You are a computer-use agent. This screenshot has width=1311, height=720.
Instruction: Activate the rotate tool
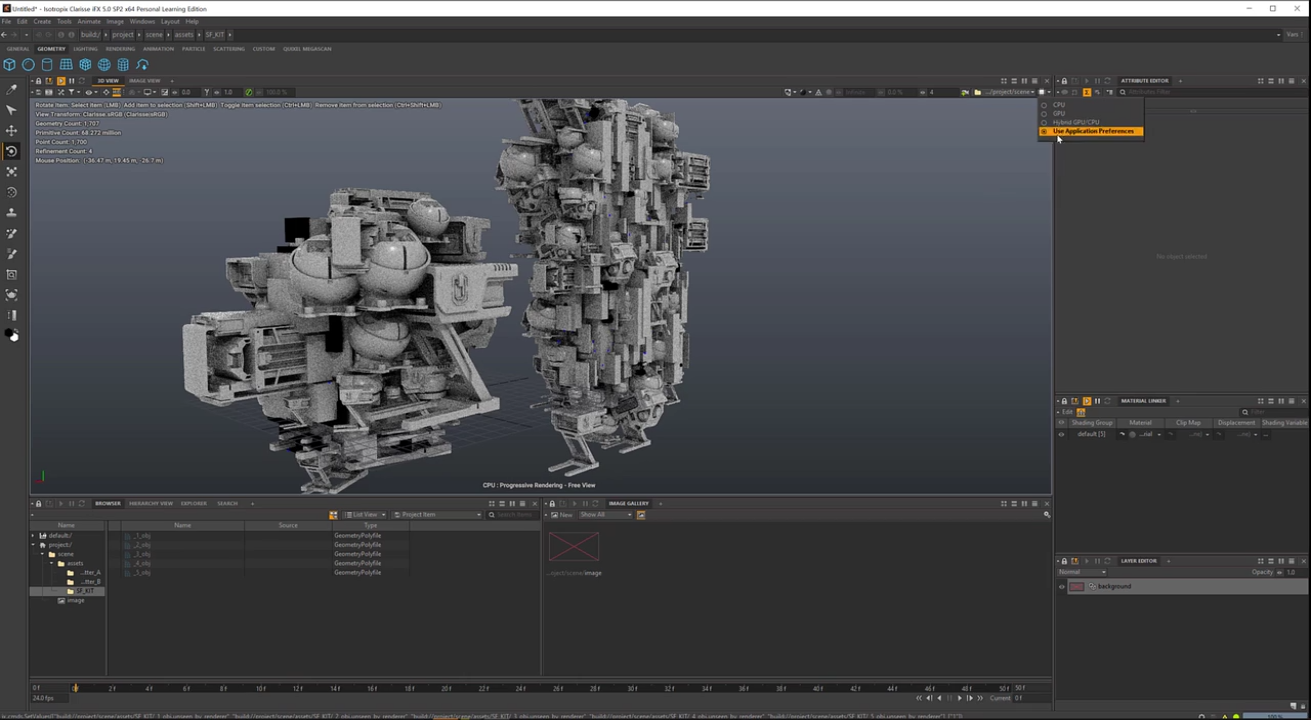12,151
